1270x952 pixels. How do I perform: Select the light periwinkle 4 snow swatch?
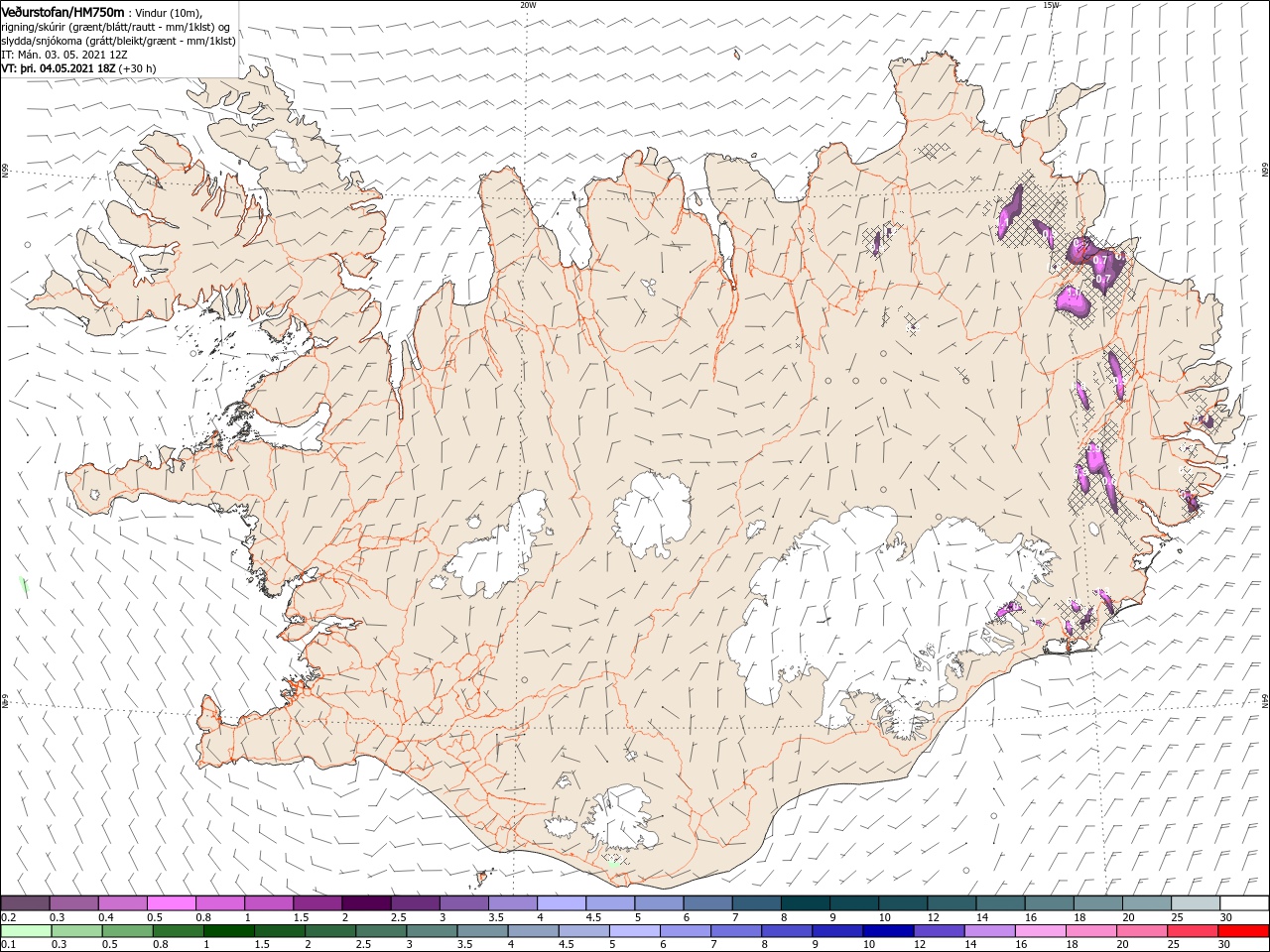click(562, 903)
